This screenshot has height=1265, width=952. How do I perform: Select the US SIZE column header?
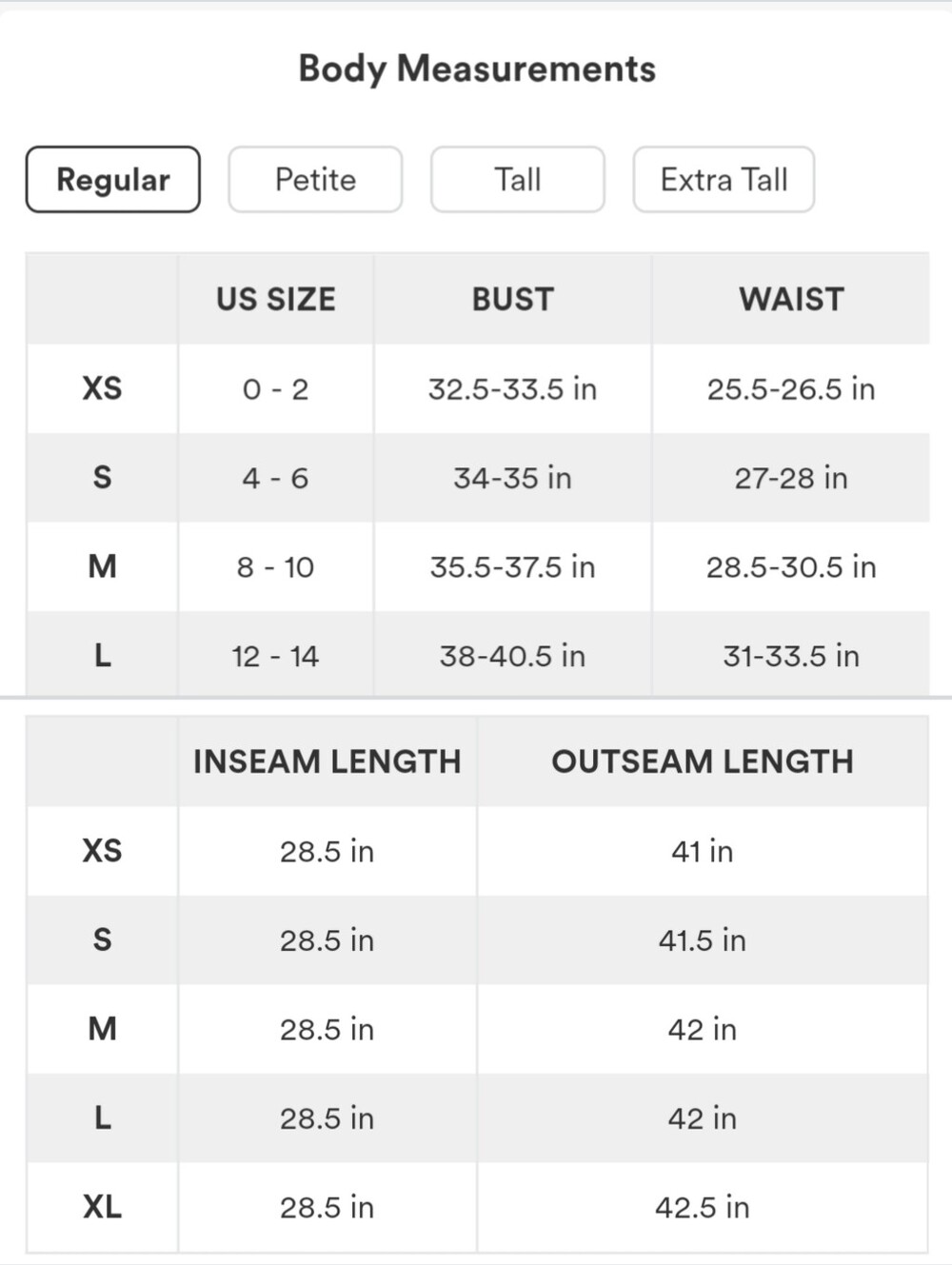point(275,299)
